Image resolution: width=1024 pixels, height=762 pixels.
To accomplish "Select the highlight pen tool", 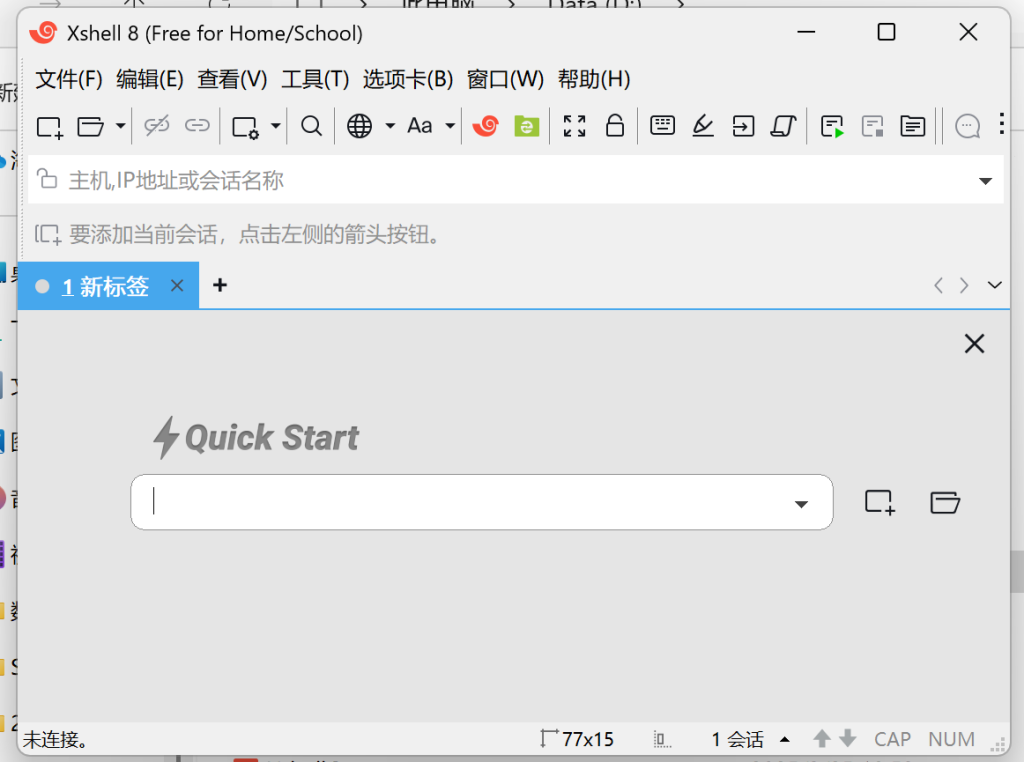I will coord(702,126).
